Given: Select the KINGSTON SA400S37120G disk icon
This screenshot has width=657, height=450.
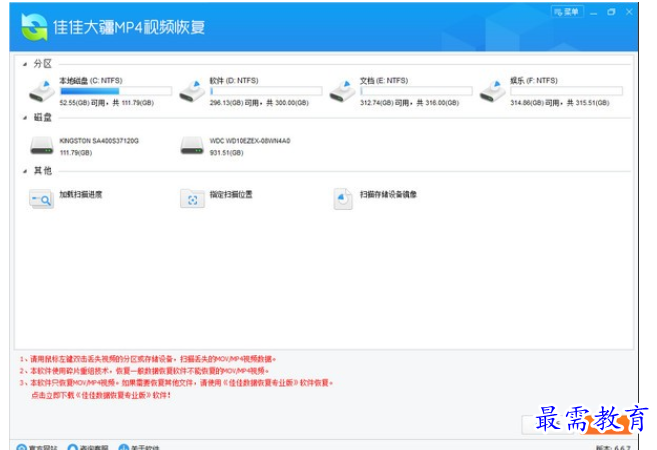Looking at the screenshot, I should (x=42, y=145).
